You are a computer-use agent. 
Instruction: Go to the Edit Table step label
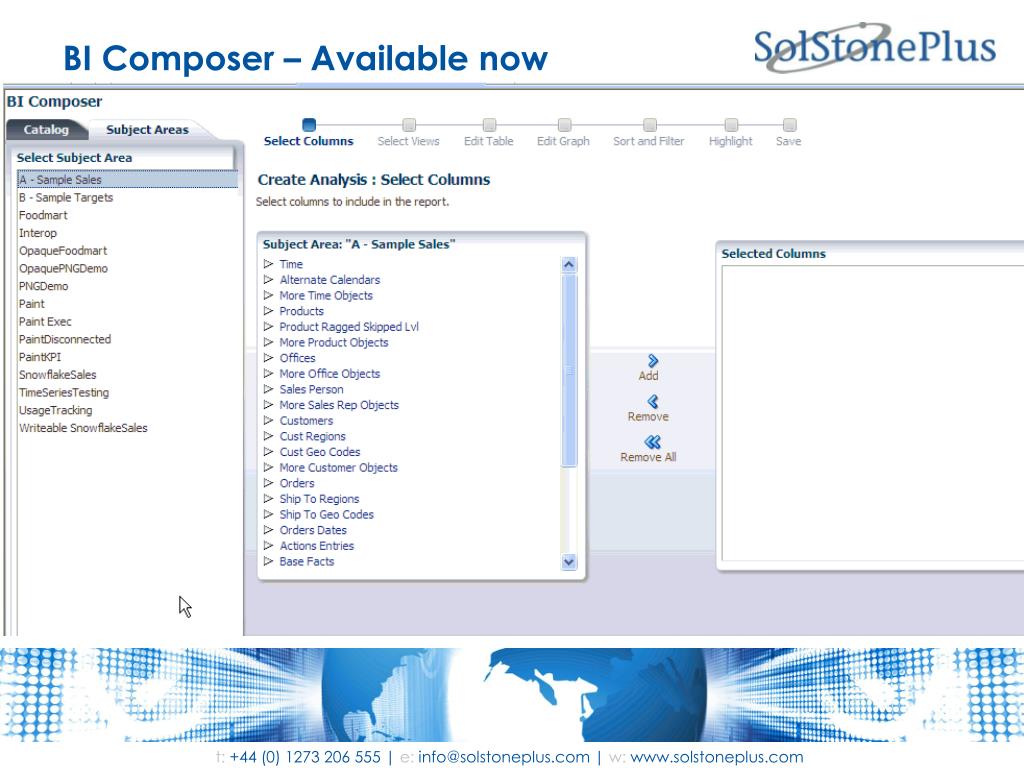point(488,141)
